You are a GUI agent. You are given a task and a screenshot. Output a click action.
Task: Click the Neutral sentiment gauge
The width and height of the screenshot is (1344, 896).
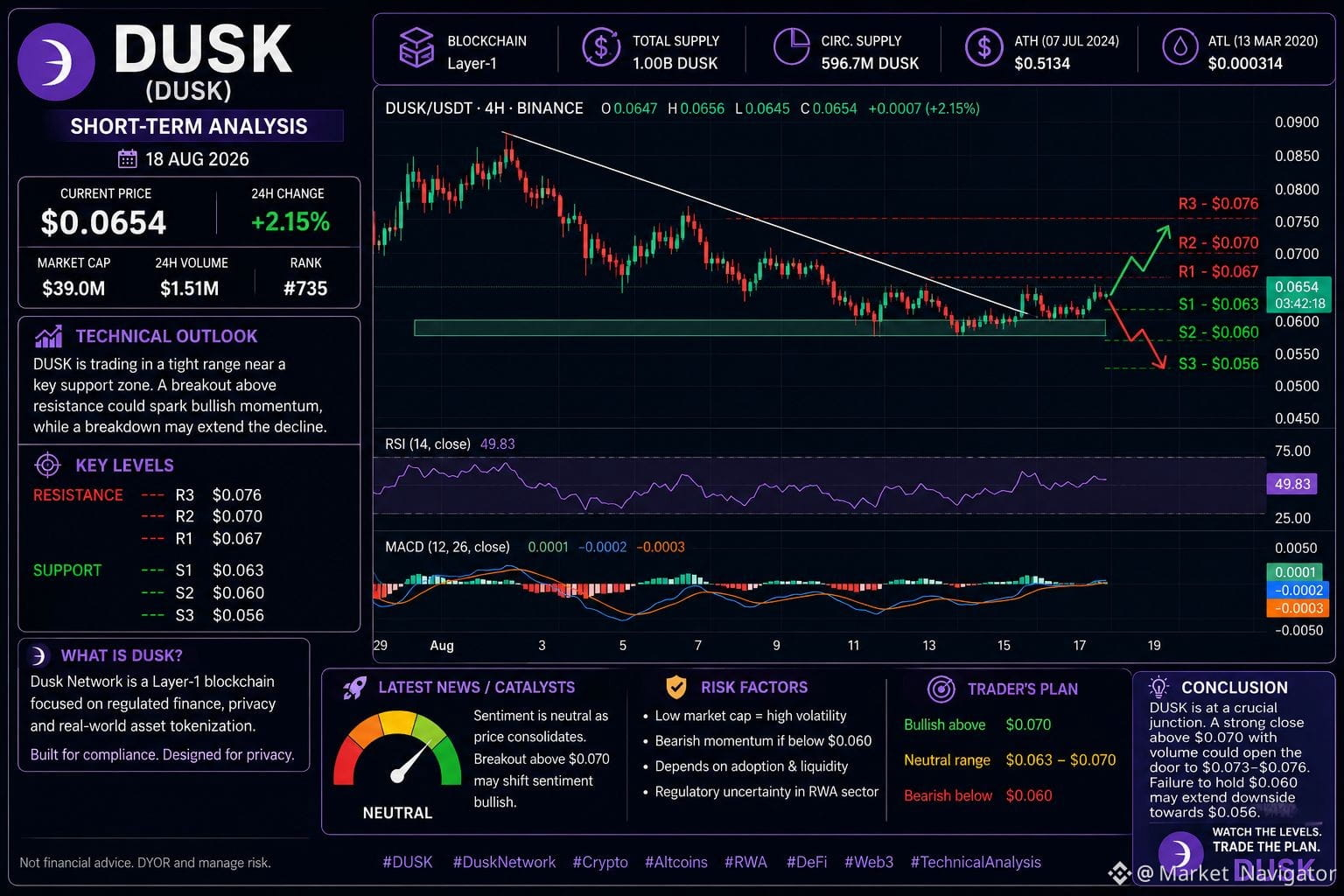pos(397,749)
